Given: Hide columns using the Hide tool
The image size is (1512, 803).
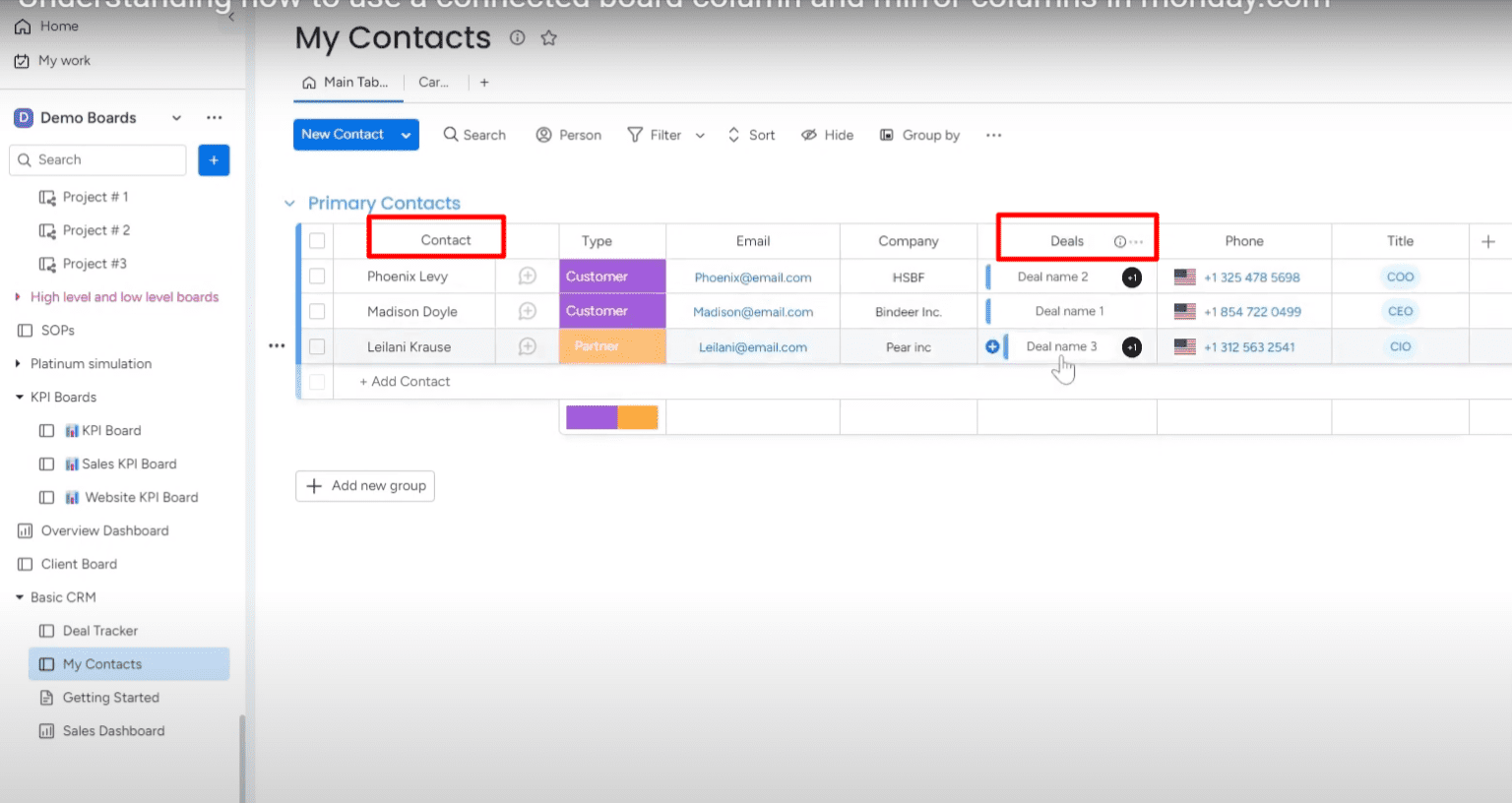Looking at the screenshot, I should [827, 135].
